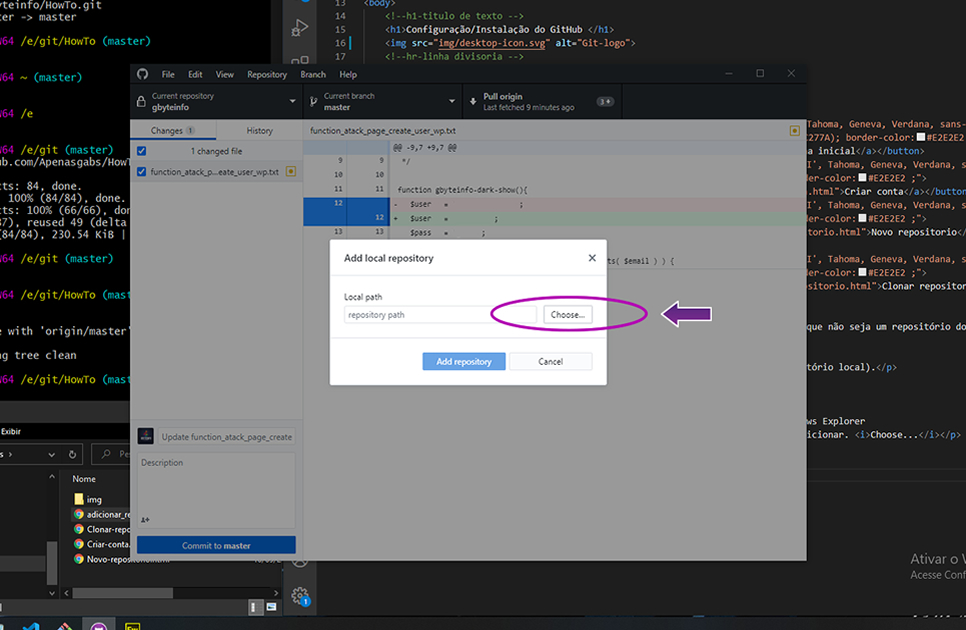Click File Explorer's vertical scrollbar thumb
This screenshot has height=630, width=966.
click(52, 563)
